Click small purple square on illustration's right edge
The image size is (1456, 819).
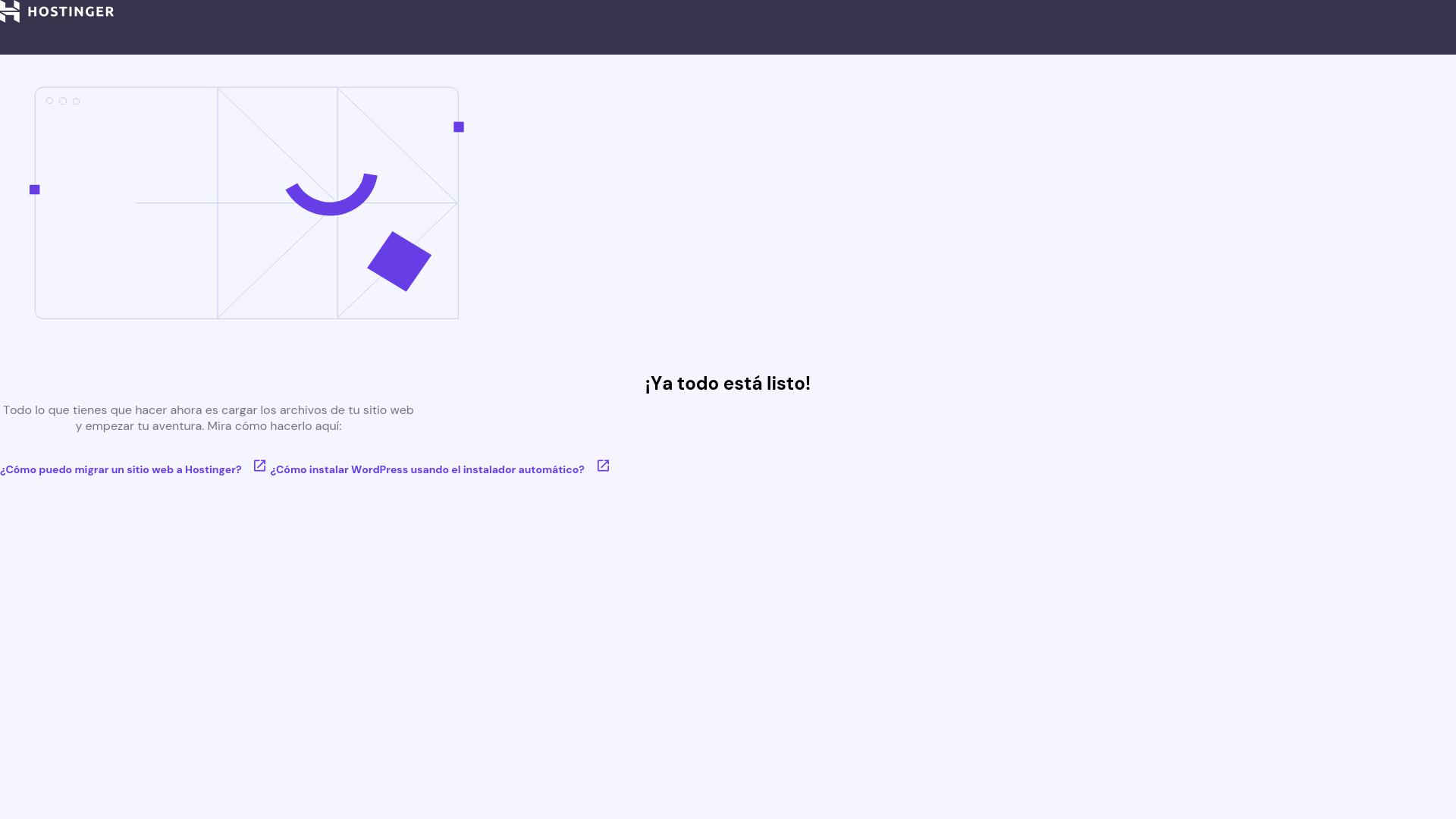[x=459, y=127]
